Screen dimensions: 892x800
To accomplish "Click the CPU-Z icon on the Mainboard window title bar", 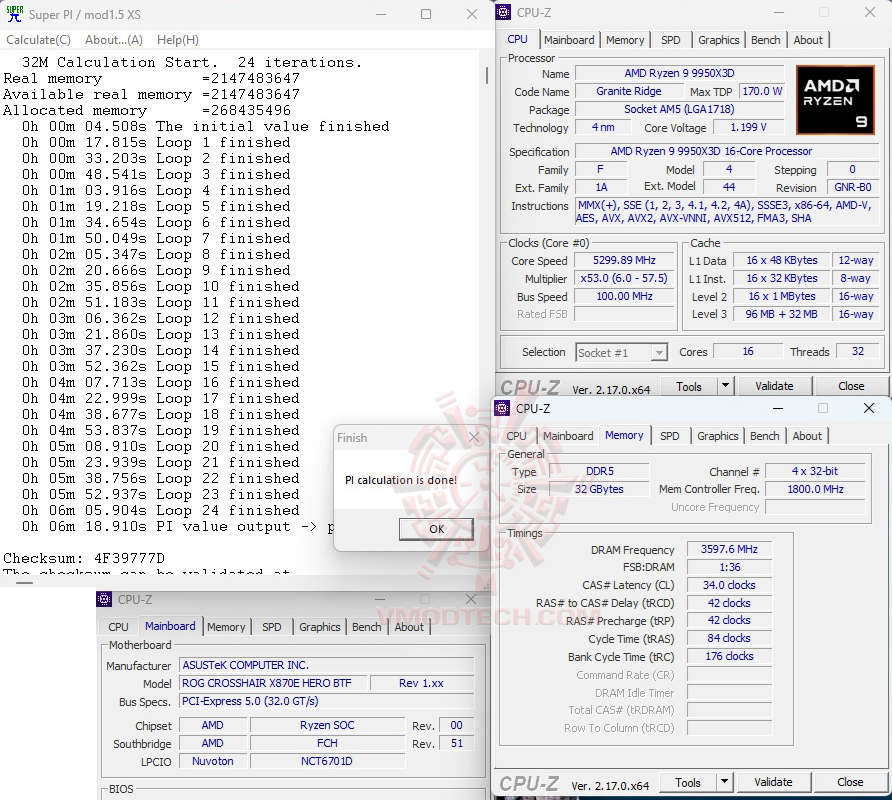I will 105,599.
